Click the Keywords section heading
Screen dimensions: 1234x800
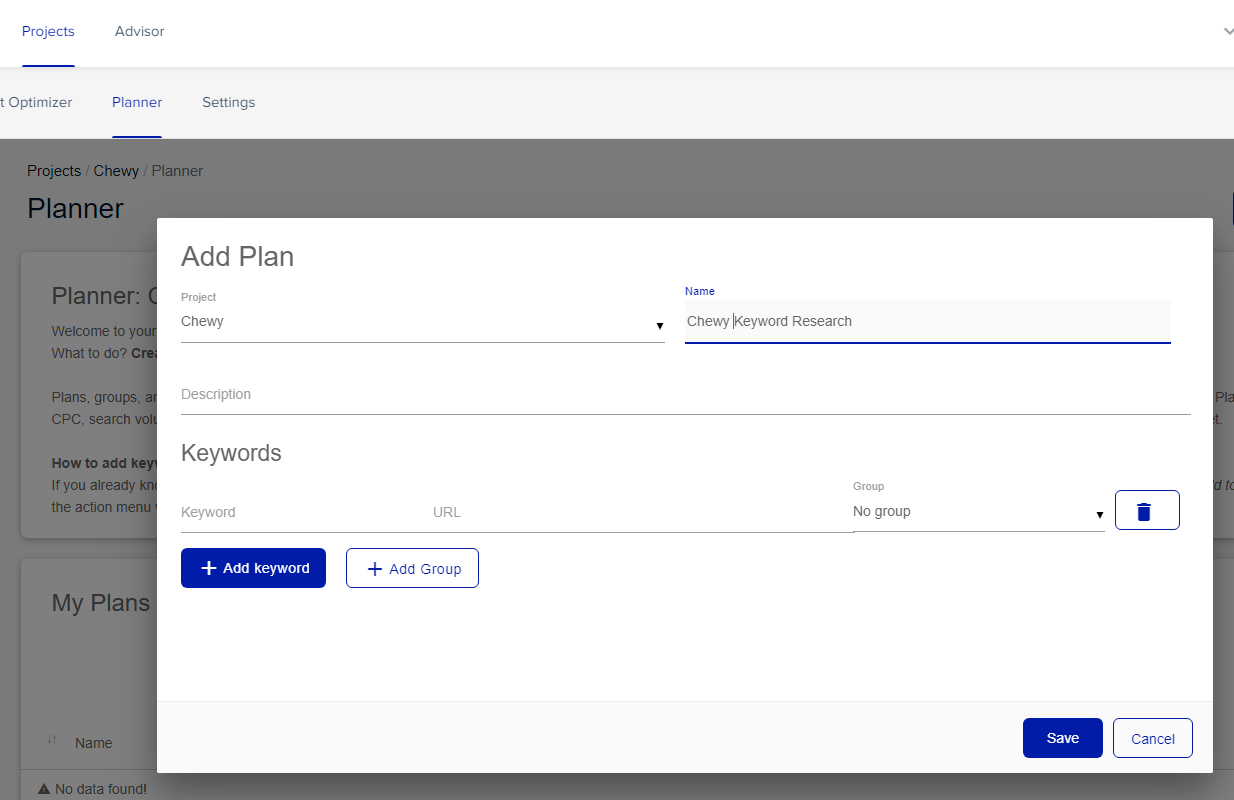[231, 453]
